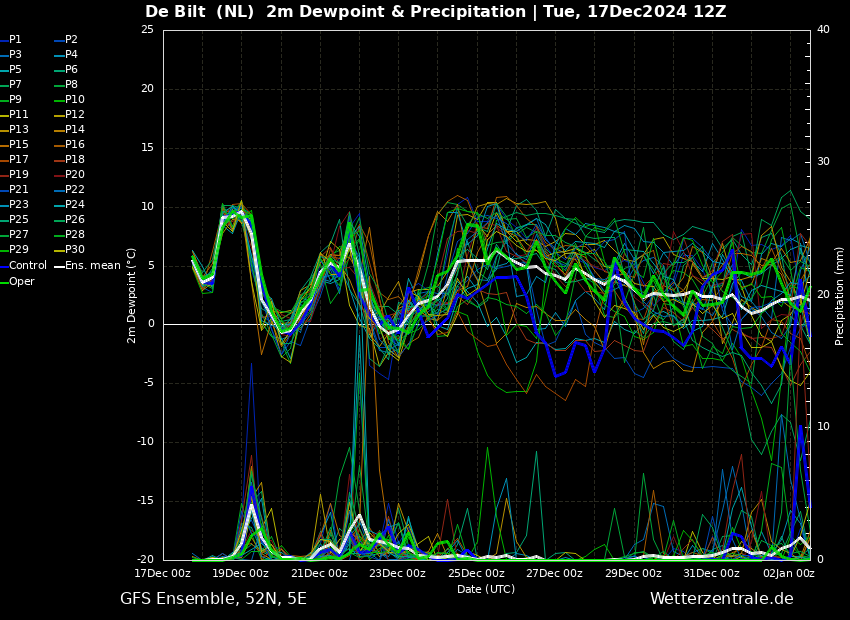Click the Control legend entry

click(24, 266)
